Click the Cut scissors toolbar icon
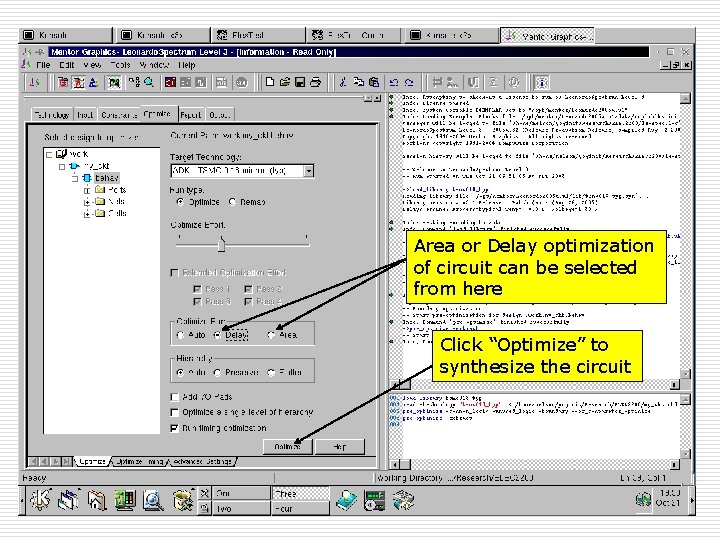This screenshot has height=540, width=720. coord(343,82)
